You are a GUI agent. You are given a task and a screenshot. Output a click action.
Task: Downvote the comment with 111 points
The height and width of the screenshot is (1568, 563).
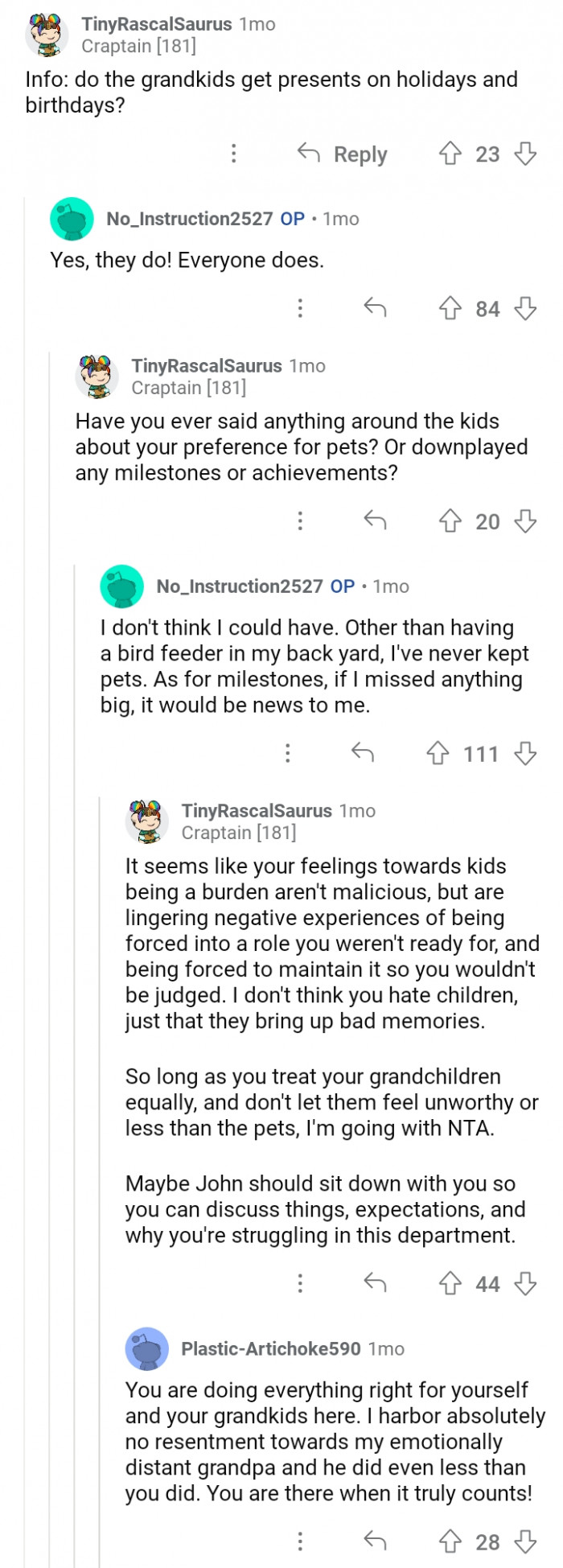(x=525, y=753)
